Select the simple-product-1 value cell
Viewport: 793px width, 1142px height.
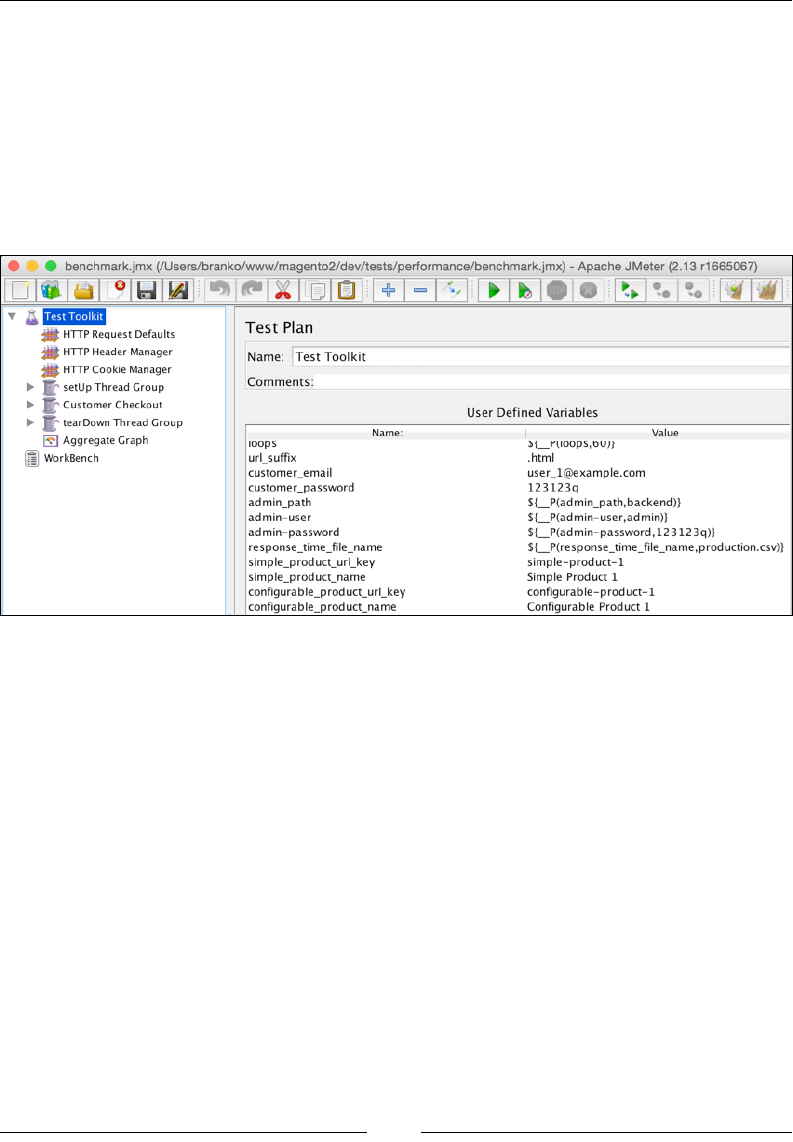point(575,562)
